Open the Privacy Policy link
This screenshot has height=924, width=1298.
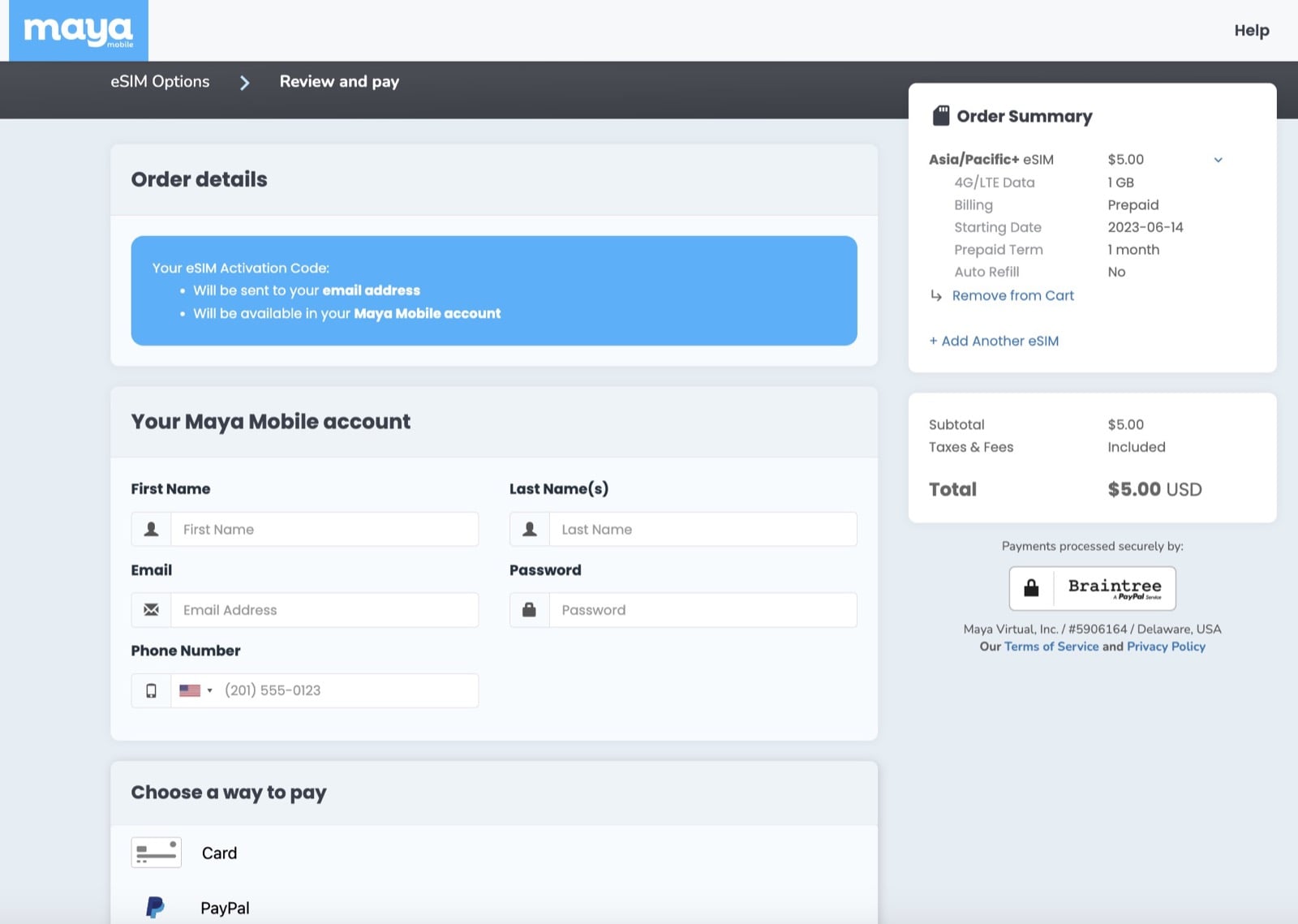point(1166,647)
